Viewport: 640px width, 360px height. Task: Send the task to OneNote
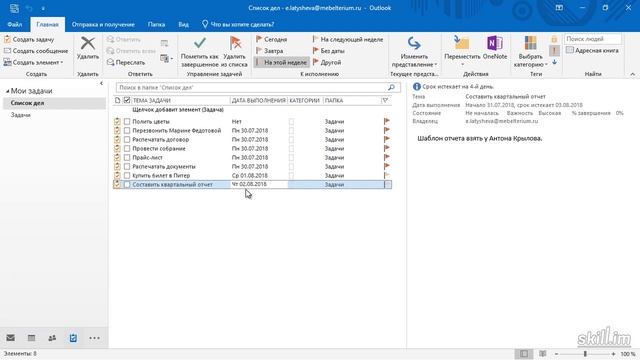495,48
